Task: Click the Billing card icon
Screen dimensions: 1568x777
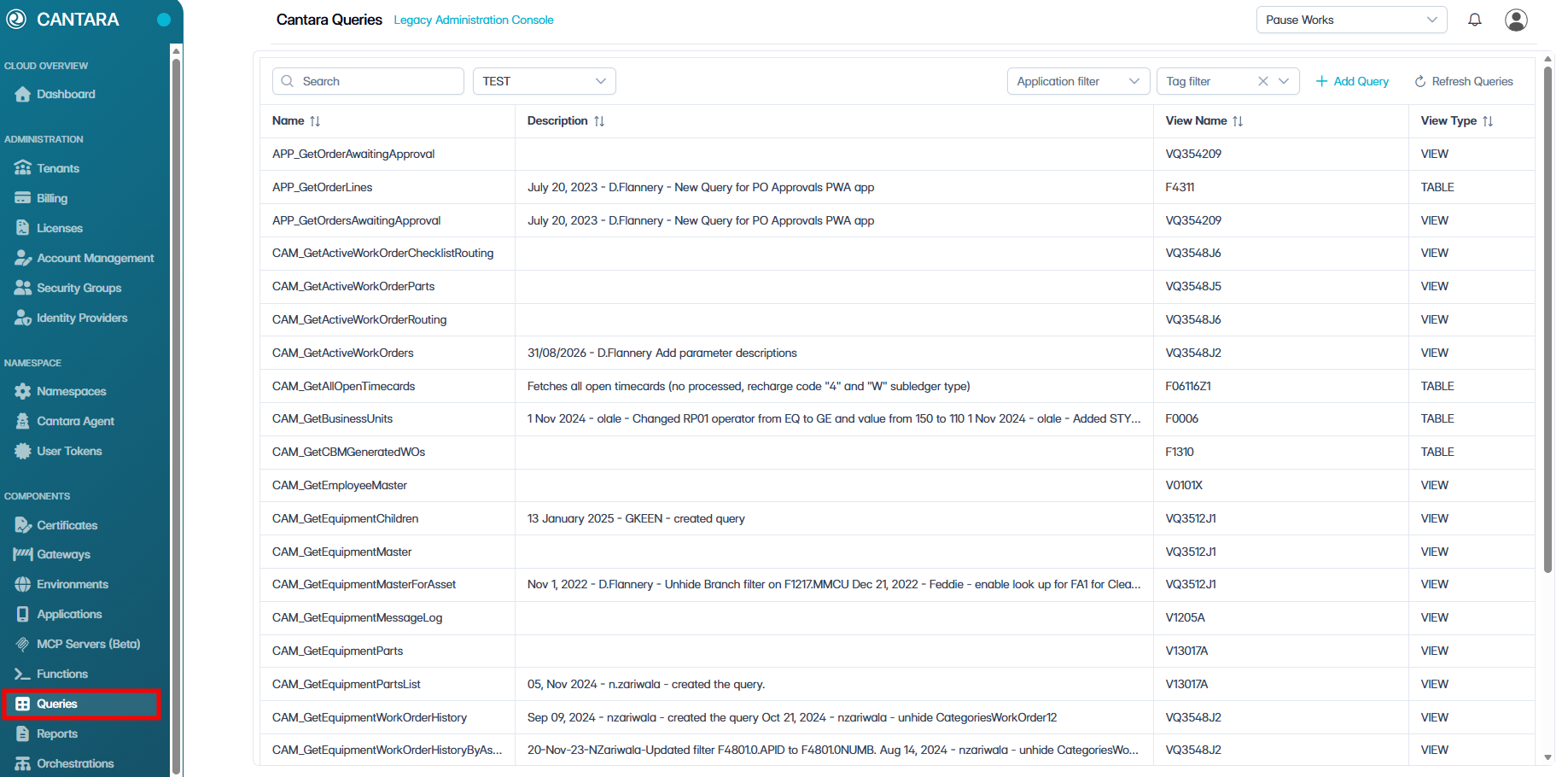Action: click(23, 198)
